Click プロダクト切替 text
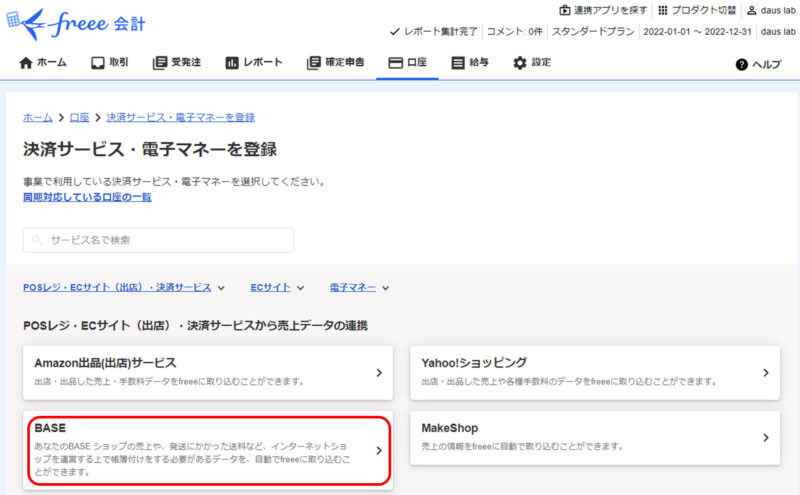 703,10
